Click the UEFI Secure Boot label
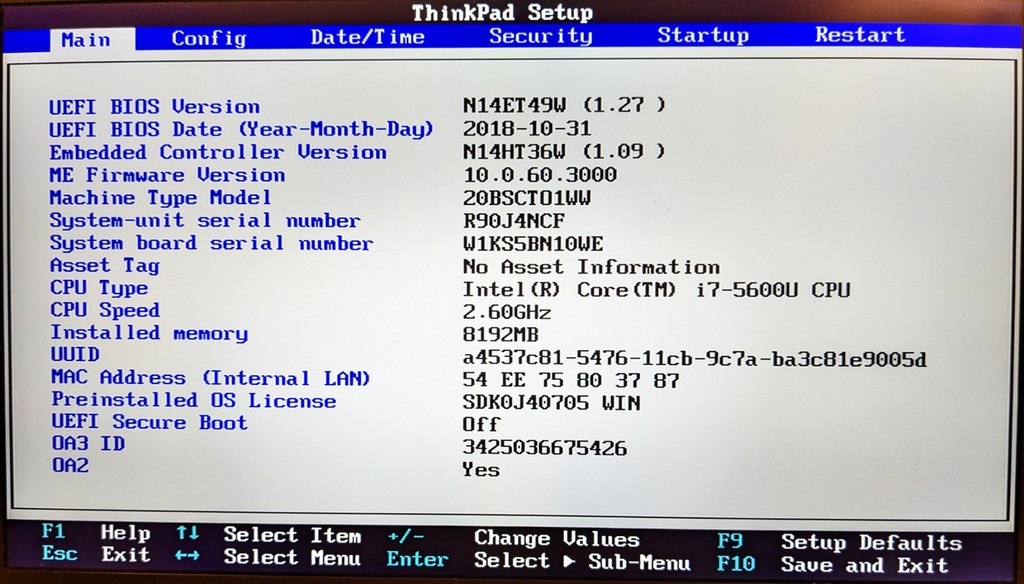Viewport: 1024px width, 584px height. pyautogui.click(x=150, y=422)
